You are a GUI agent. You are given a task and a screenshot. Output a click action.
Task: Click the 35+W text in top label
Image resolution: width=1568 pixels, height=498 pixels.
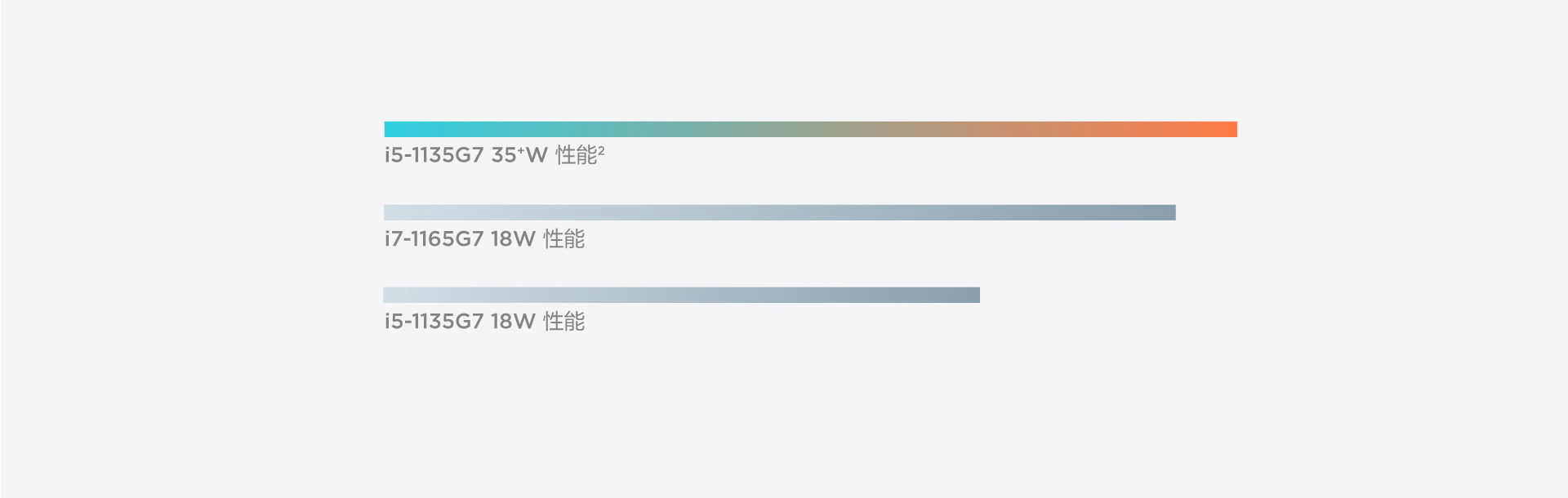[519, 155]
